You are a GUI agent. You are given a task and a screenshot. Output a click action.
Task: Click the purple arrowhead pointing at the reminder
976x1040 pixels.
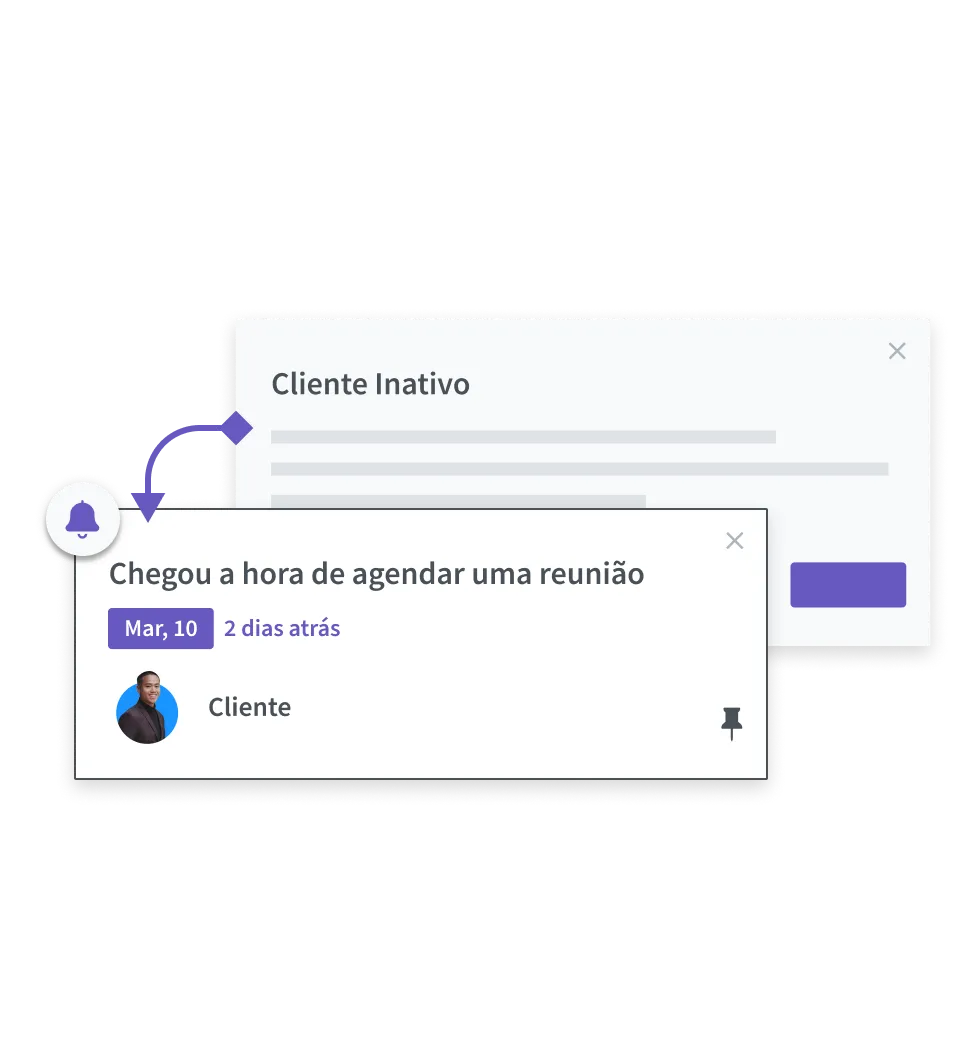(x=148, y=507)
